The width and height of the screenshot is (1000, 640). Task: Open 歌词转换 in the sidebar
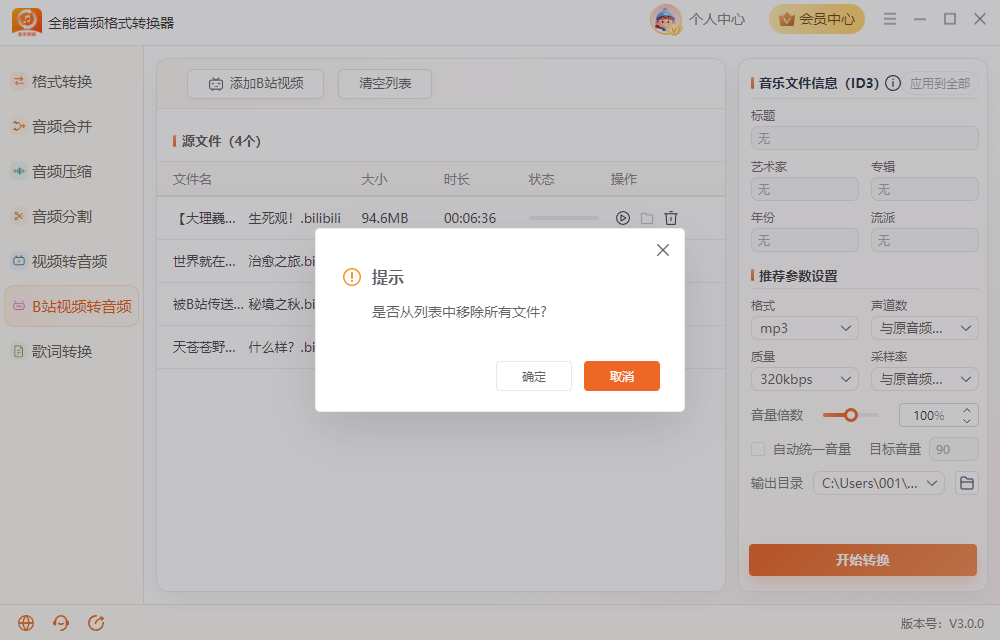click(x=62, y=351)
